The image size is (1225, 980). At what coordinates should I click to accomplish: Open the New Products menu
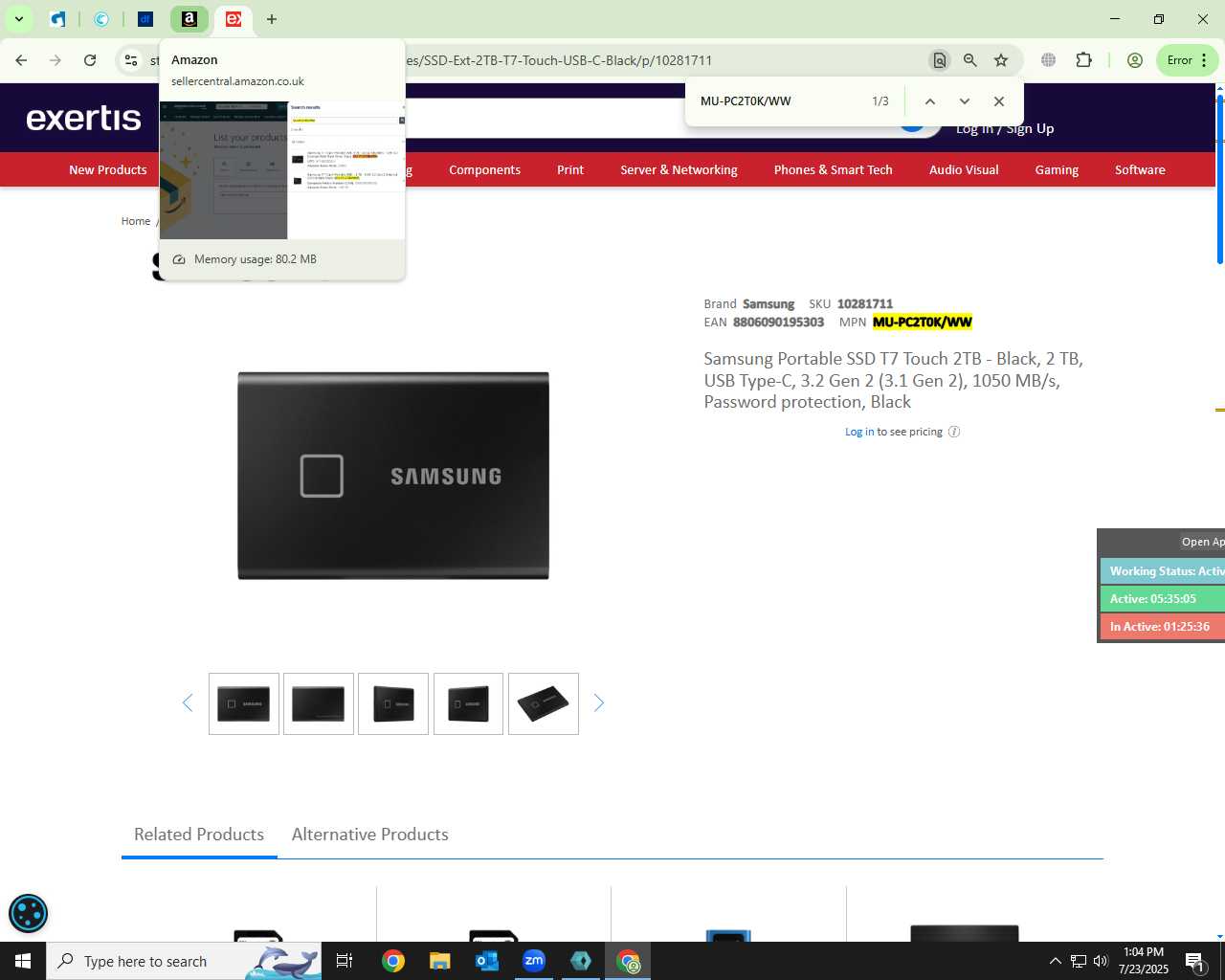[108, 169]
